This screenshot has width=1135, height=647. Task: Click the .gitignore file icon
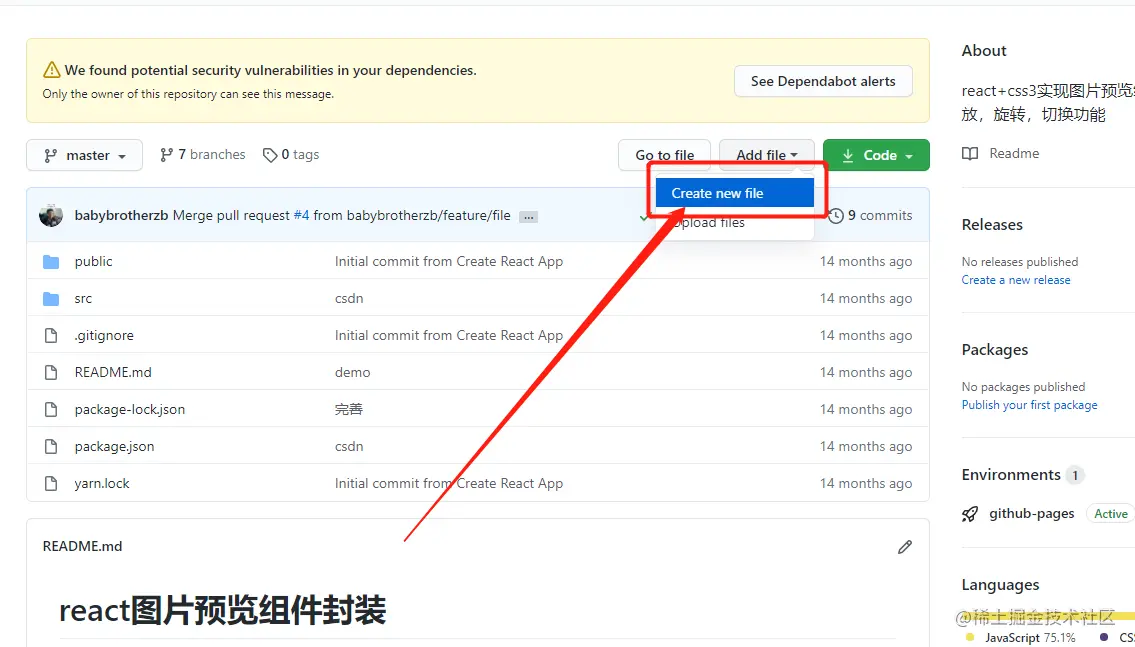[51, 335]
